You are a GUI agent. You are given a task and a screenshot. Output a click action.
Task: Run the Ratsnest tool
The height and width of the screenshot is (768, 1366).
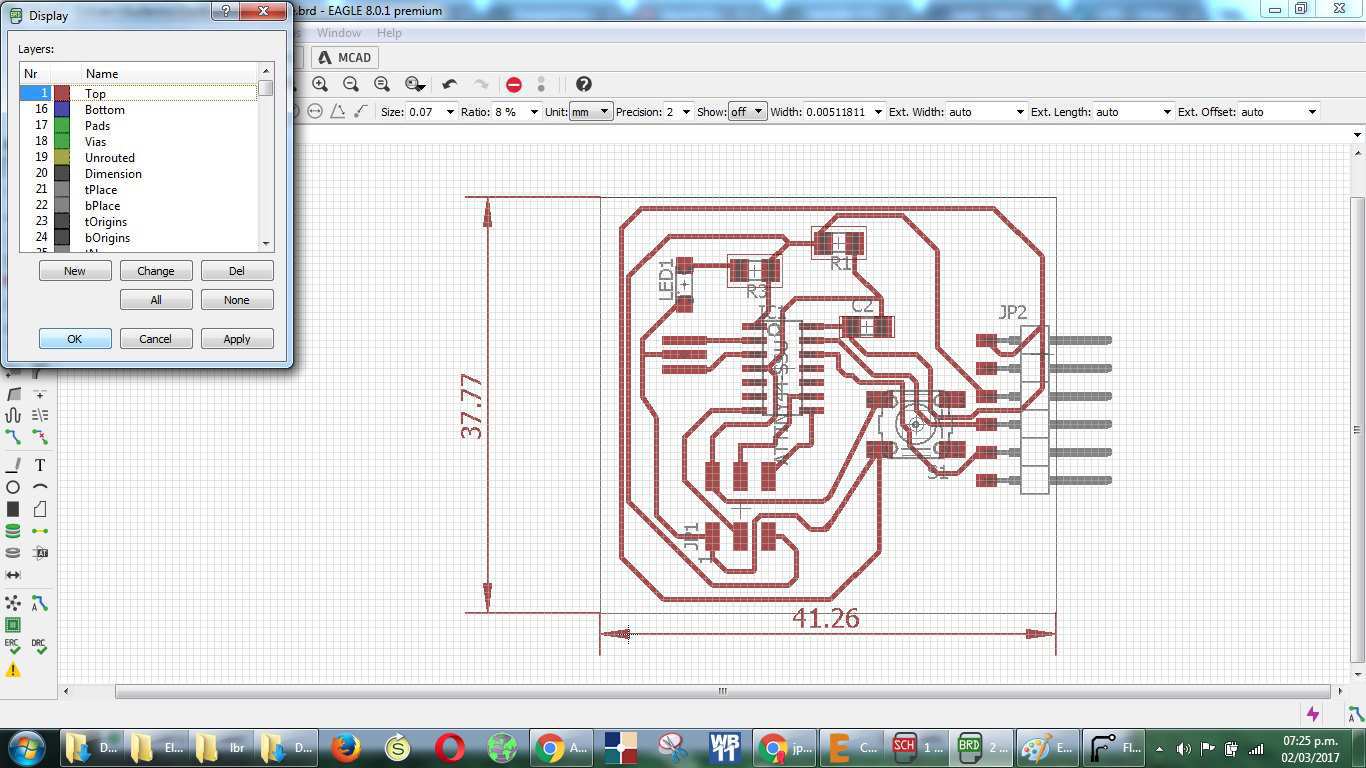[13, 603]
